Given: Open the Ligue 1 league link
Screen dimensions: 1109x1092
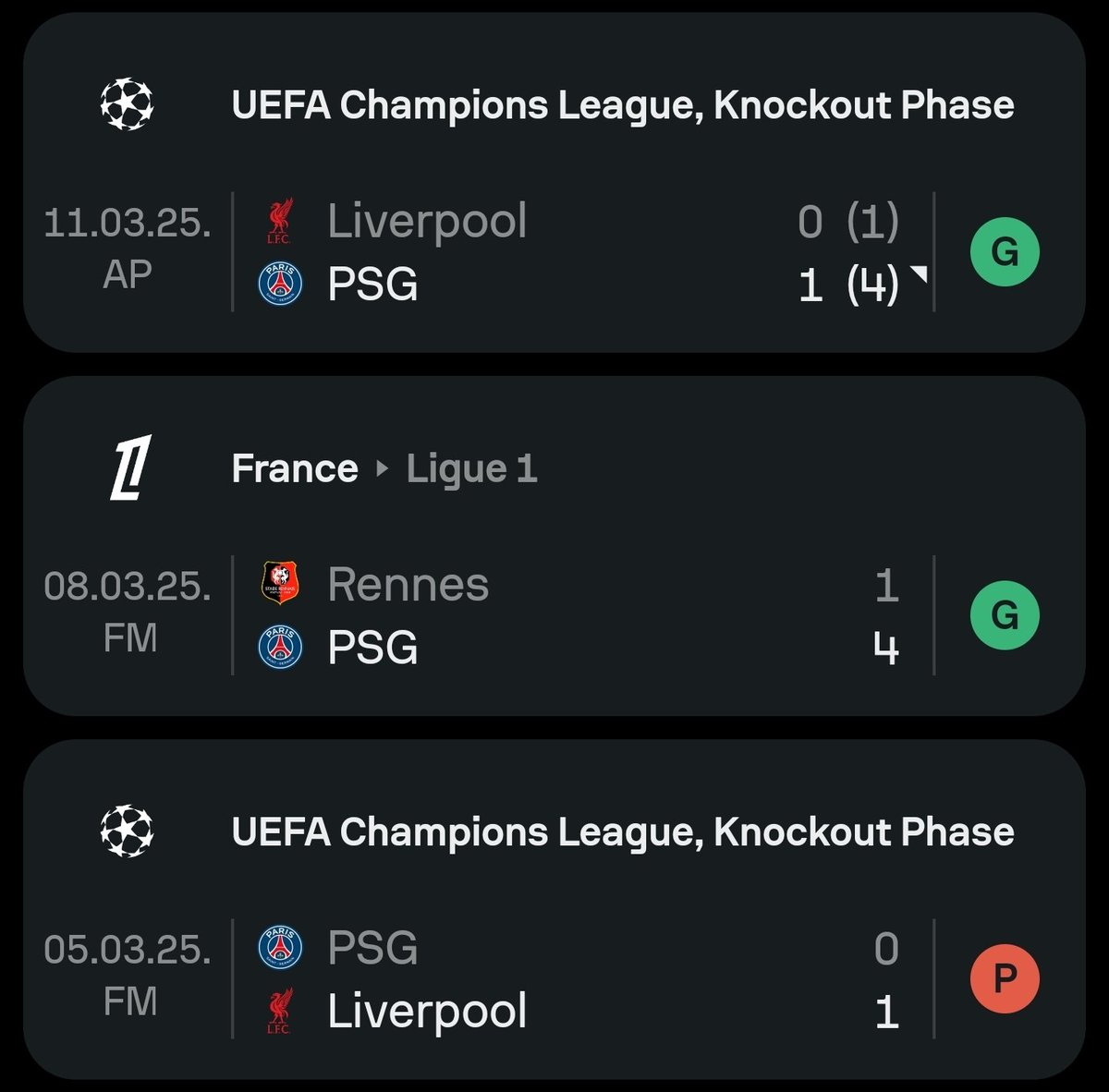Looking at the screenshot, I should tap(471, 468).
